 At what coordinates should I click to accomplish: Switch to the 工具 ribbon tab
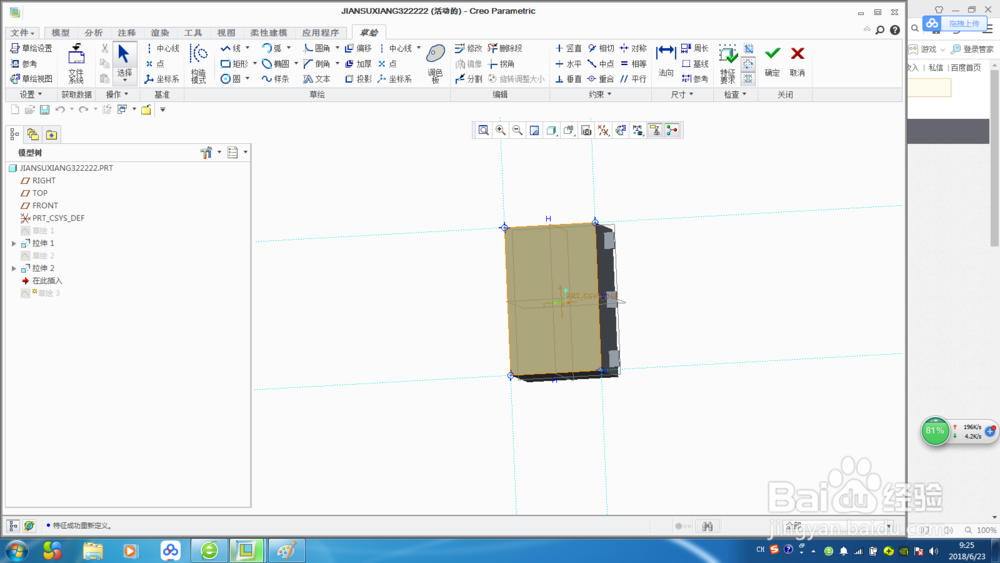[x=193, y=33]
